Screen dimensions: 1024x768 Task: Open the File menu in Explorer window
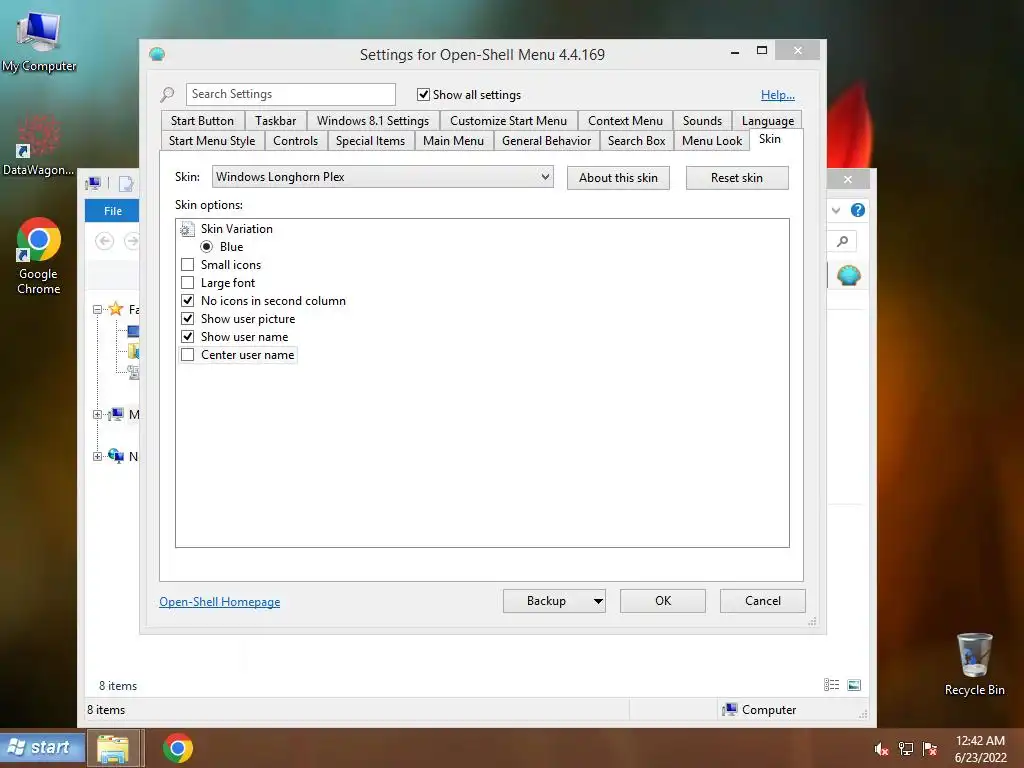coord(112,211)
